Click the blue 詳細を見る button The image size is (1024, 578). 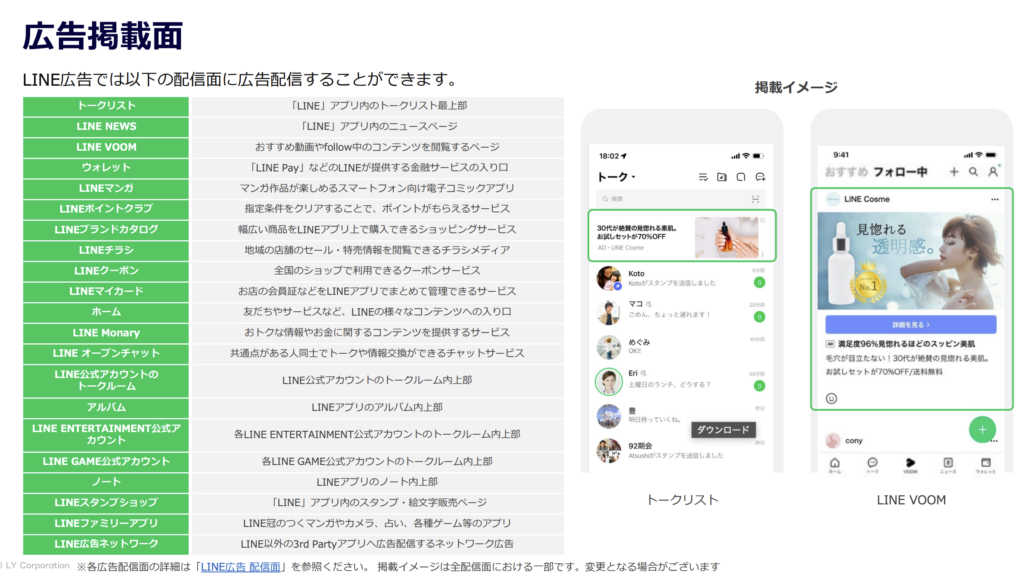910,324
